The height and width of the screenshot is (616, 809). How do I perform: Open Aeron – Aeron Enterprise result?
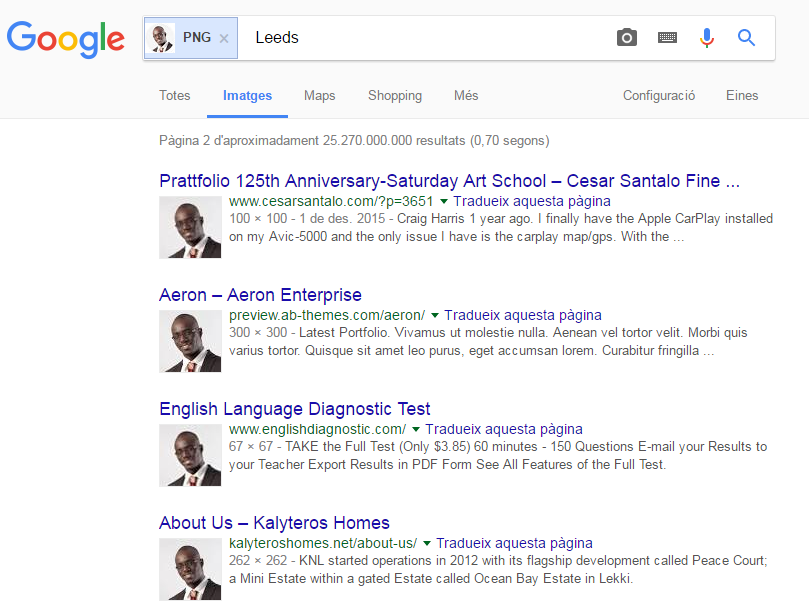(261, 295)
